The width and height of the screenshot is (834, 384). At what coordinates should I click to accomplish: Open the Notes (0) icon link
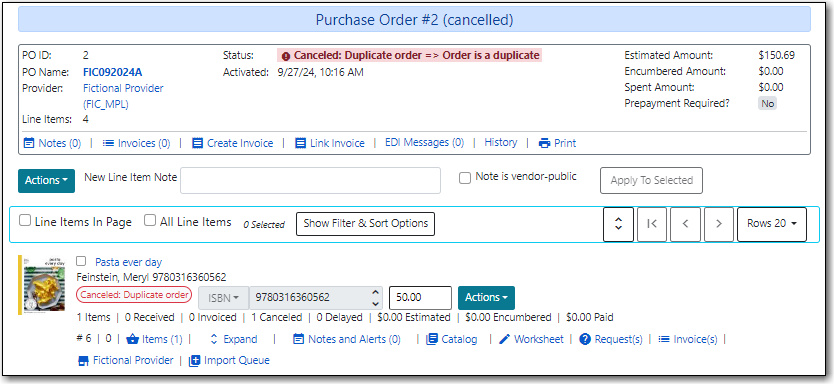29,143
